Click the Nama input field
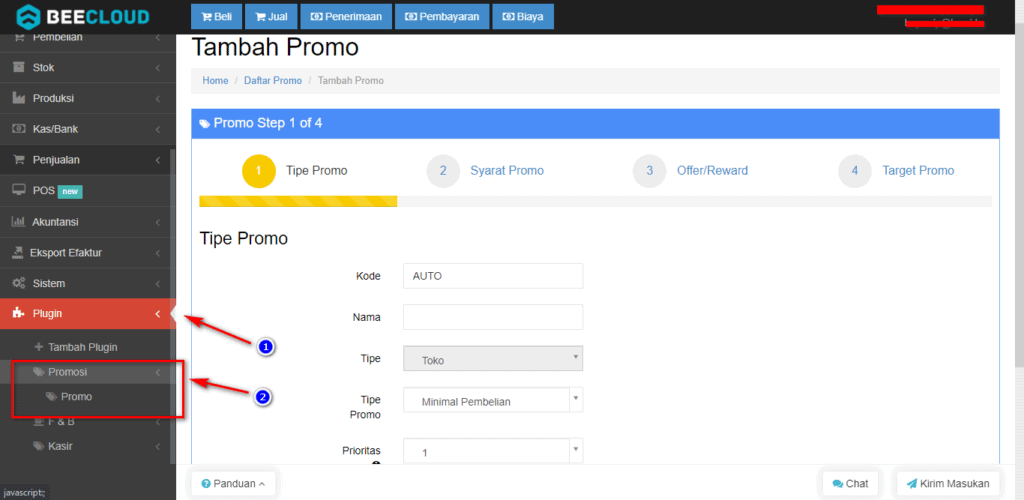 (492, 317)
